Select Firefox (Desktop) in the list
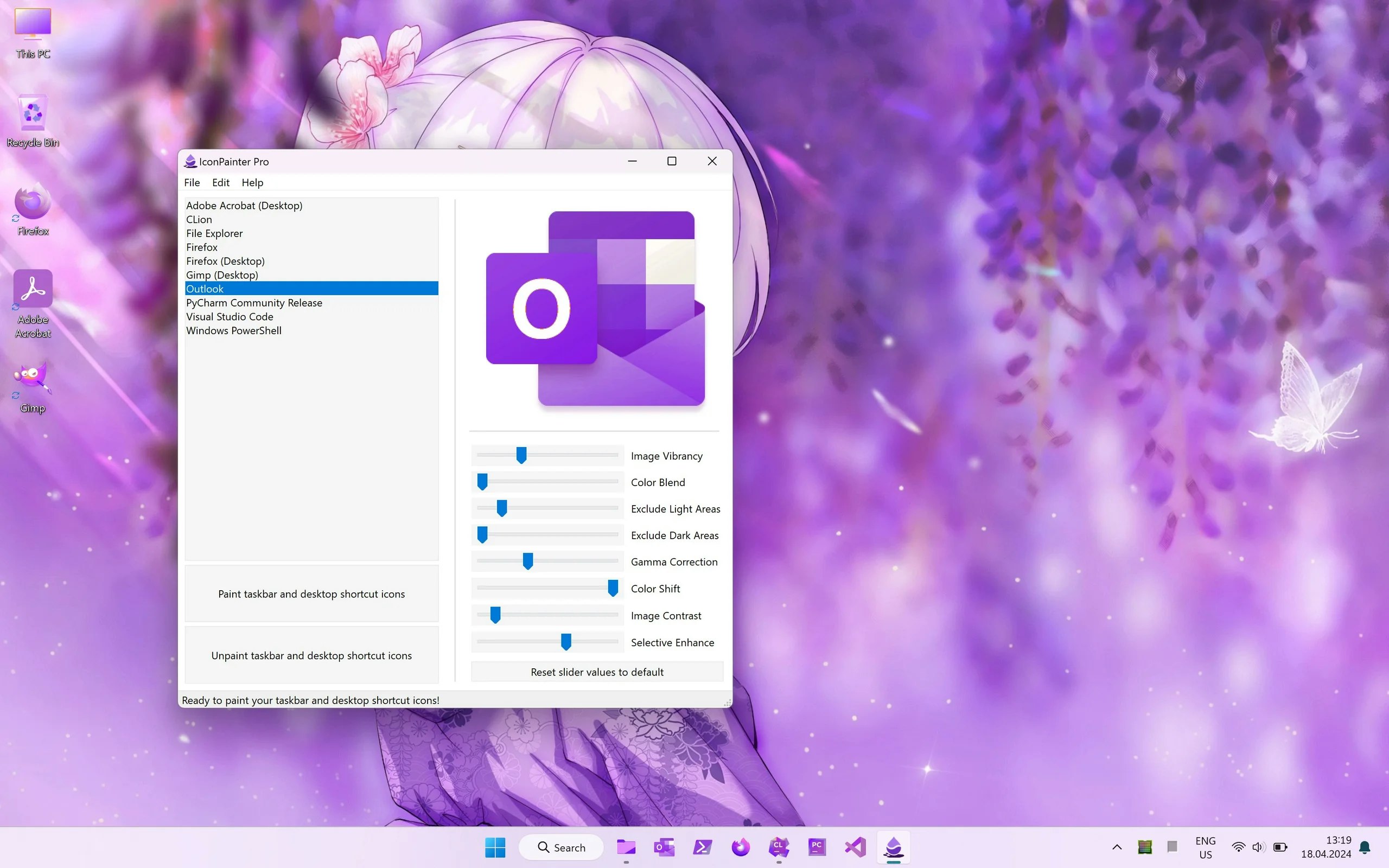Screen dimensions: 1389x868 tap(311, 261)
